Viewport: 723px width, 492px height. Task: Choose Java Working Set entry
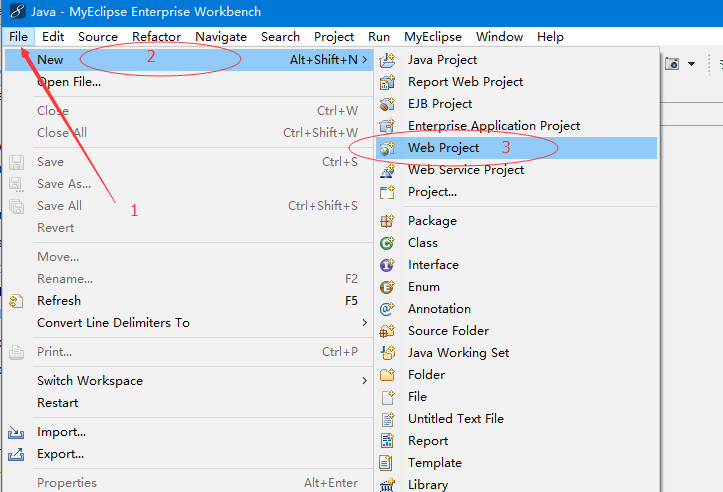pyautogui.click(x=516, y=353)
